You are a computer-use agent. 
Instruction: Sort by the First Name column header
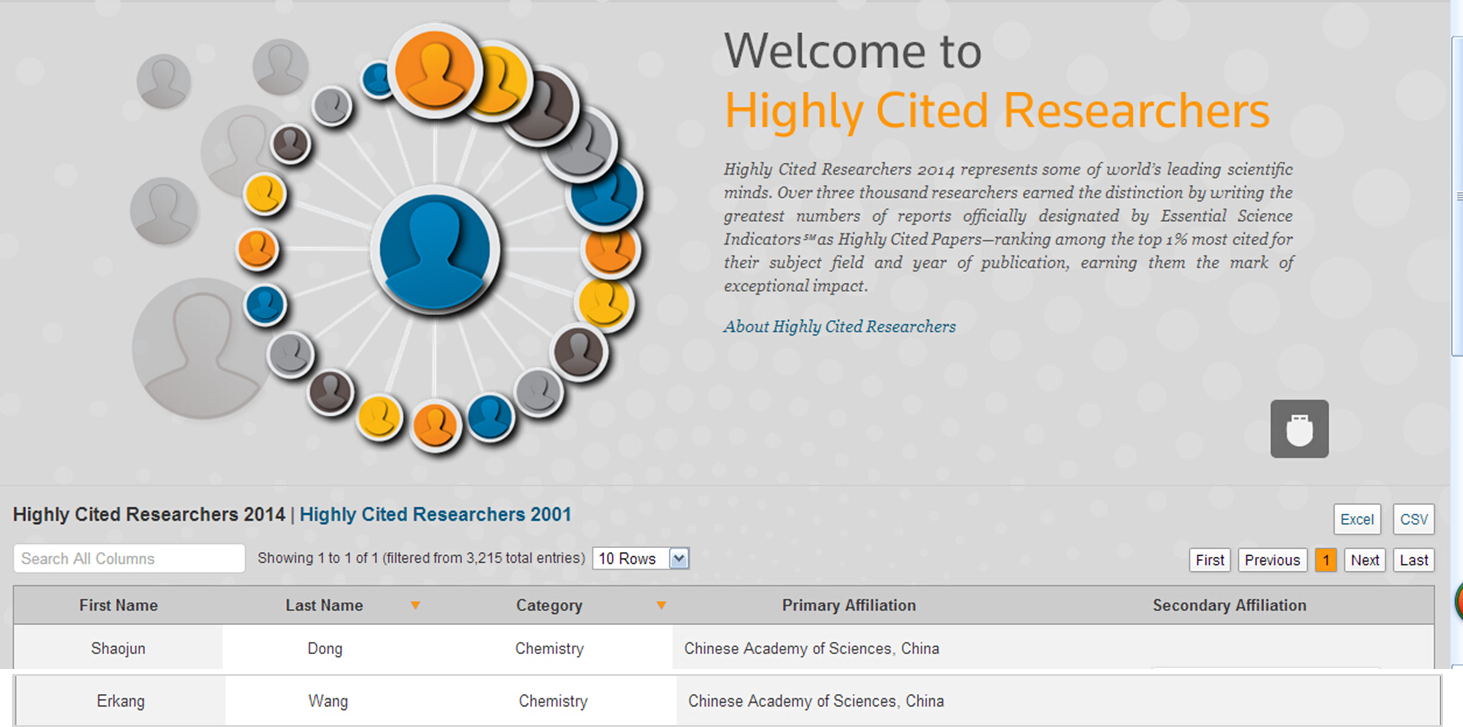pos(118,605)
